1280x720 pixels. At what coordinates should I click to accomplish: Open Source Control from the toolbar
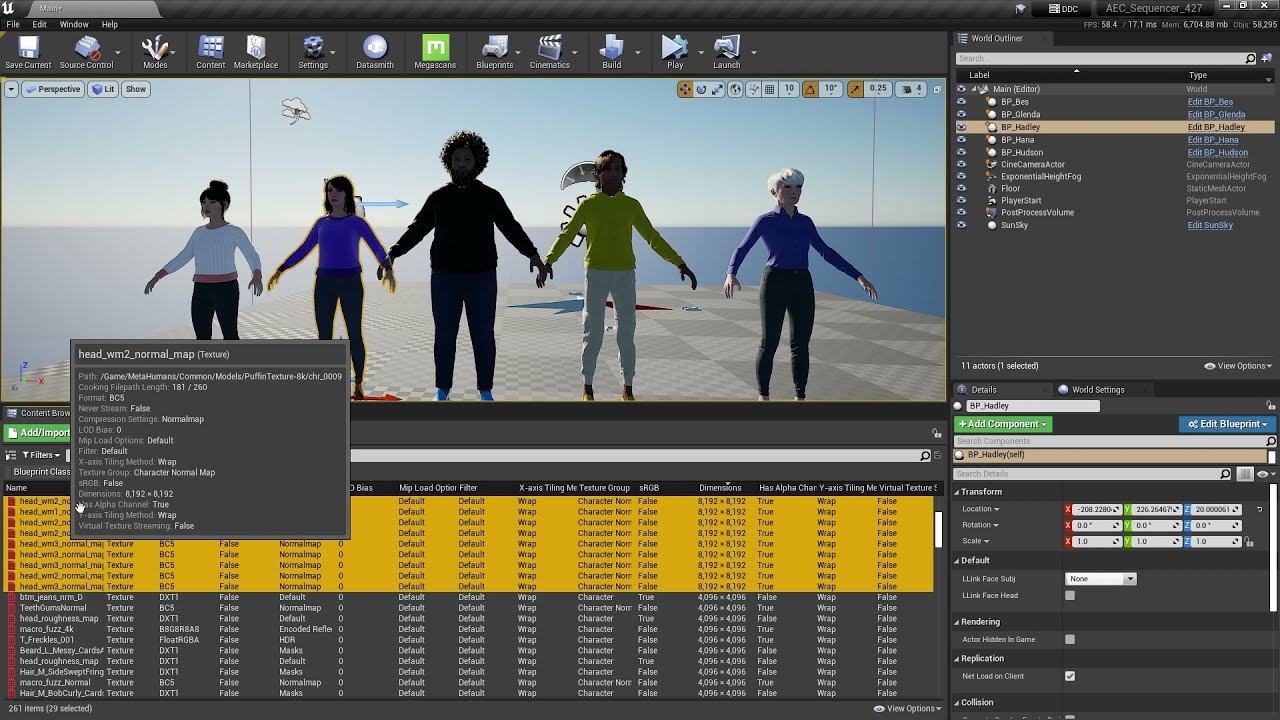[87, 52]
